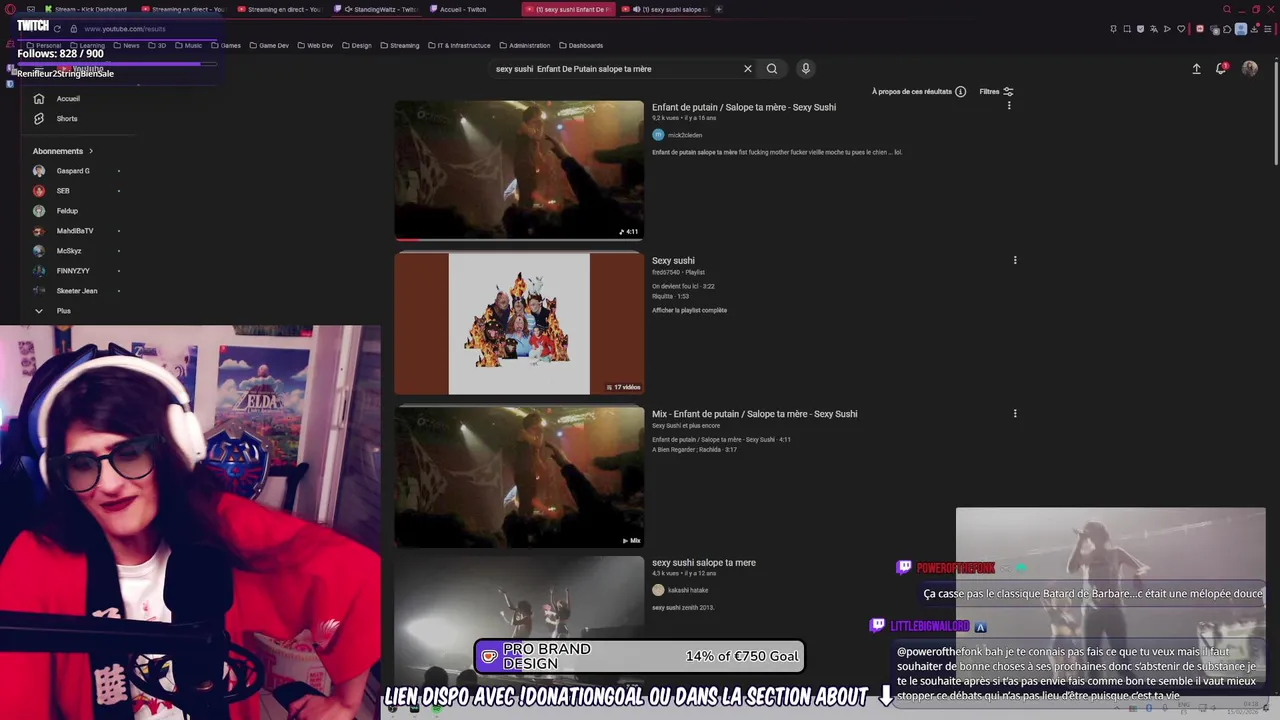Open a new browser tab with plus
This screenshot has height=720, width=1280.
[x=718, y=10]
